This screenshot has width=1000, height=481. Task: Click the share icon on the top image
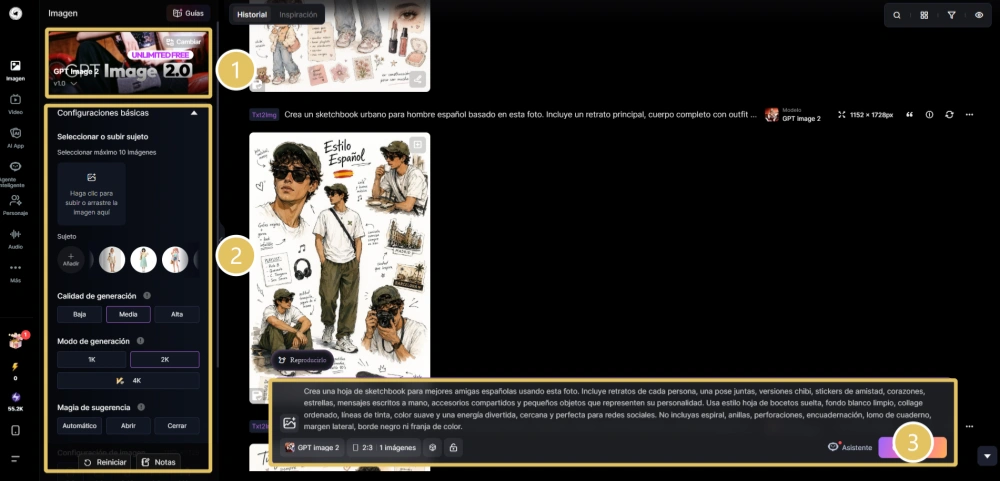pos(418,80)
